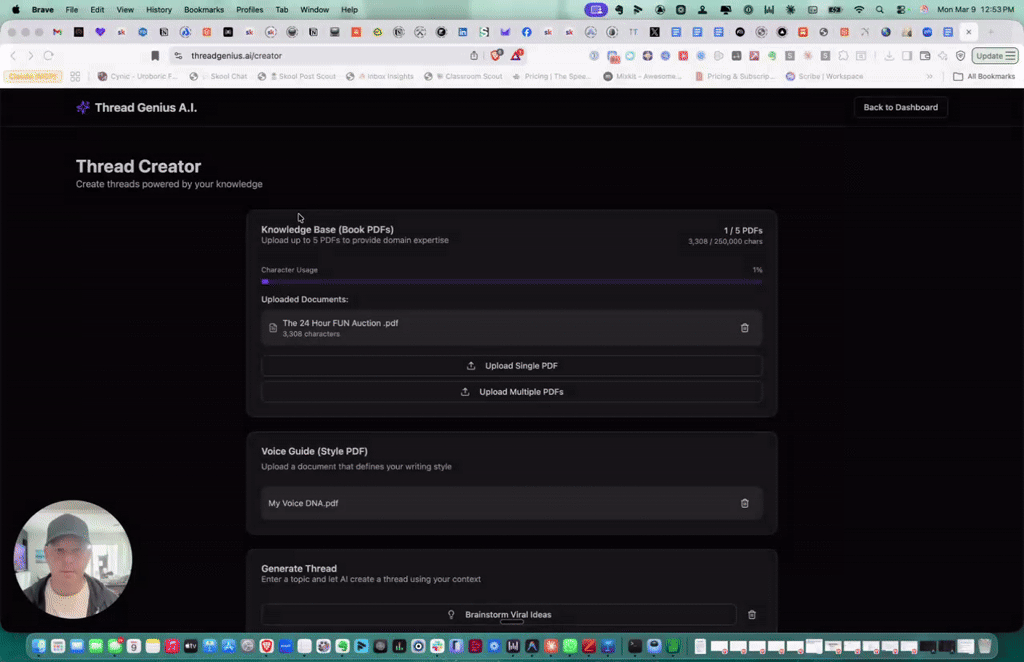Delete The 24 Hour FUN Auction PDF
The image size is (1024, 662).
(x=744, y=328)
